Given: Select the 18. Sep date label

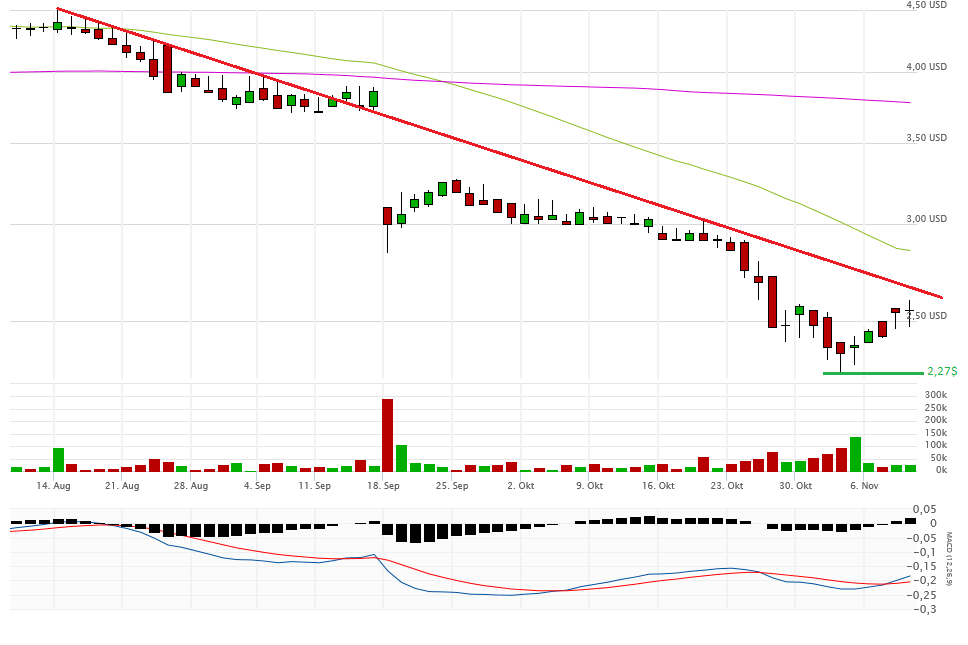Looking at the screenshot, I should point(383,486).
